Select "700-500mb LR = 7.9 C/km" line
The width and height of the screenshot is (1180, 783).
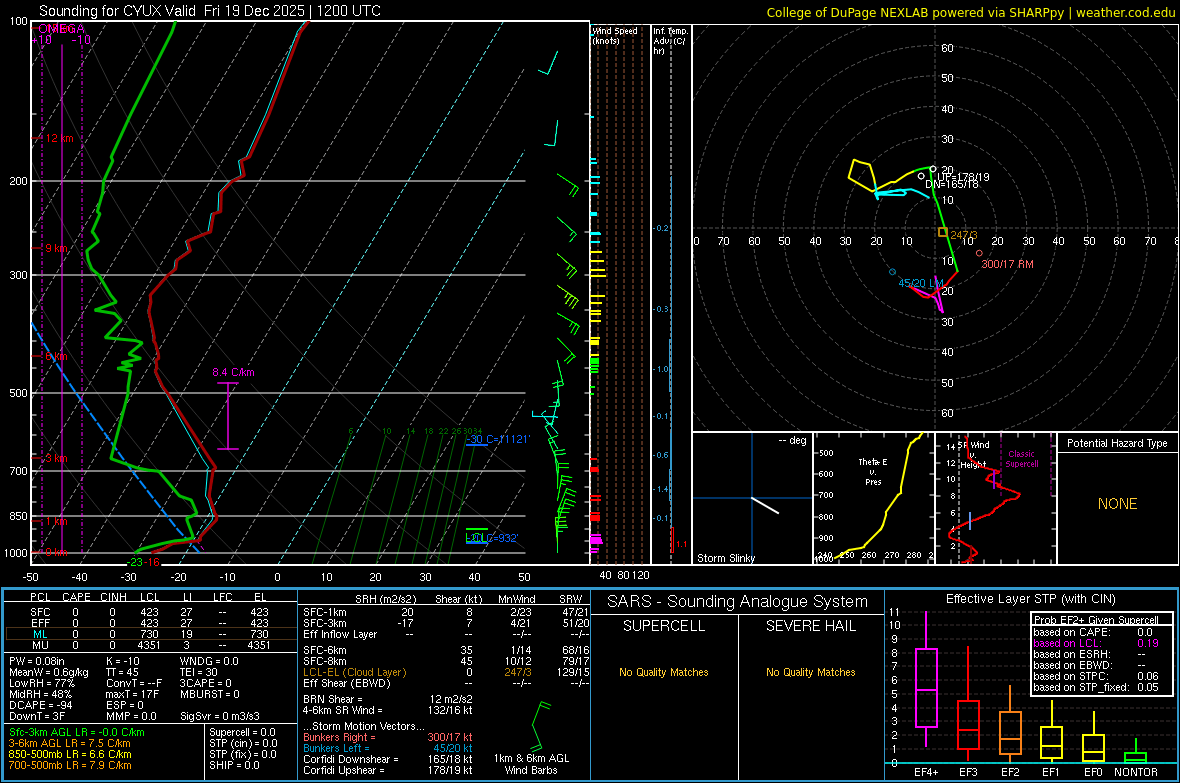tap(70, 765)
